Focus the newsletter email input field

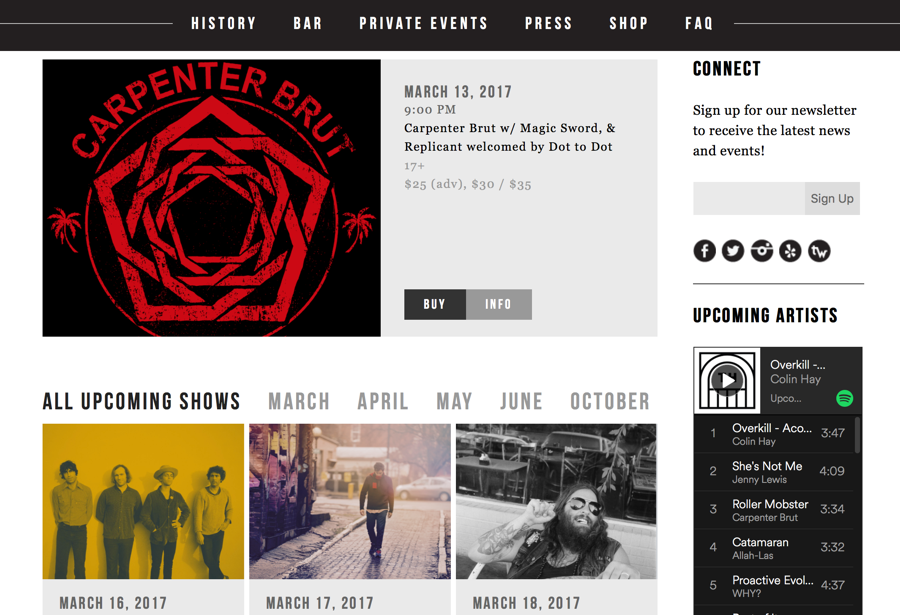click(x=748, y=199)
